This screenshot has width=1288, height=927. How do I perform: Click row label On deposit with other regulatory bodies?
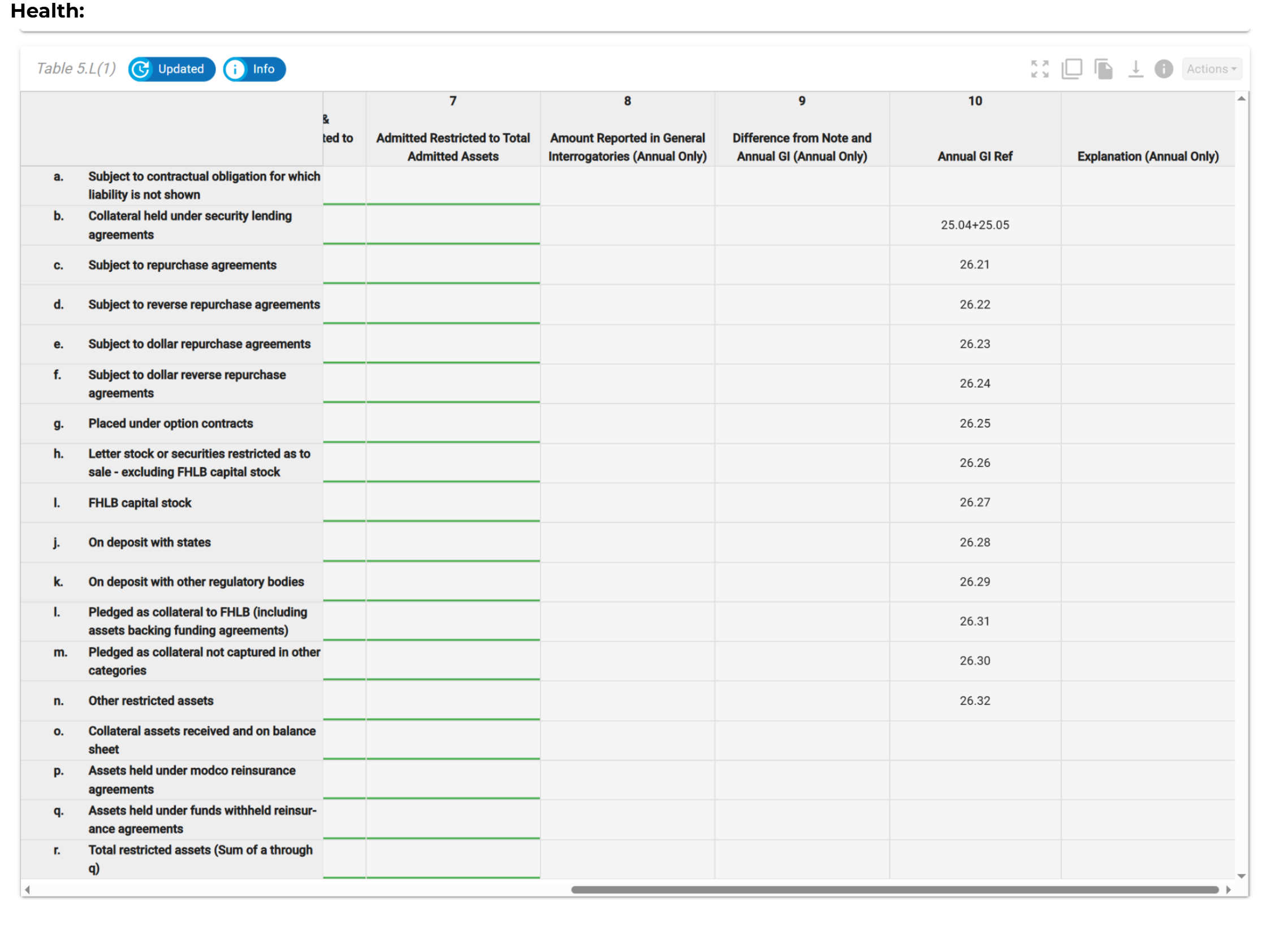(196, 582)
